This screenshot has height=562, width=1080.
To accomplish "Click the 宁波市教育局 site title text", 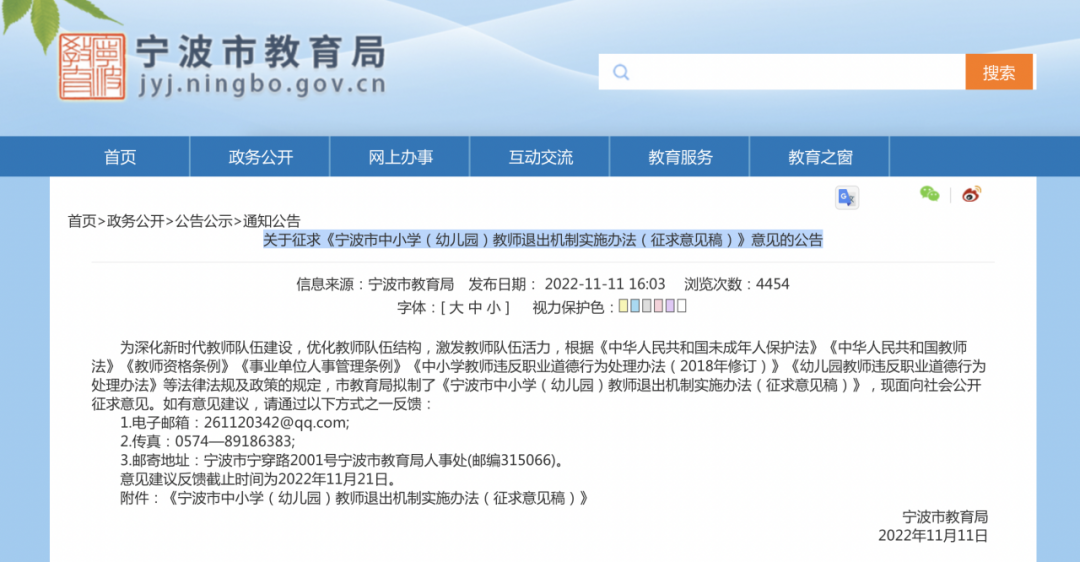I will pyautogui.click(x=261, y=52).
